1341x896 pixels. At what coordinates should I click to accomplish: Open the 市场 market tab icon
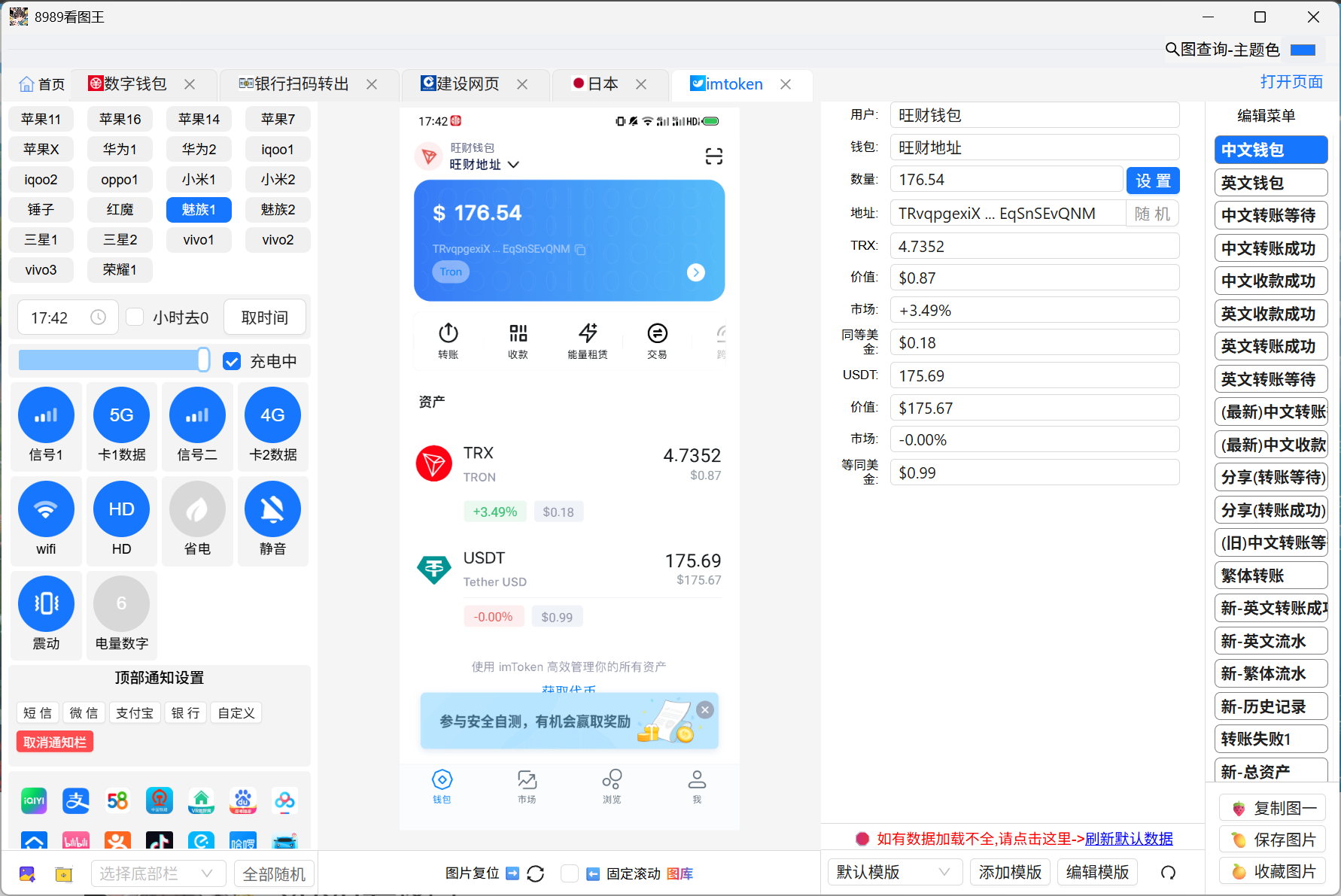[527, 779]
